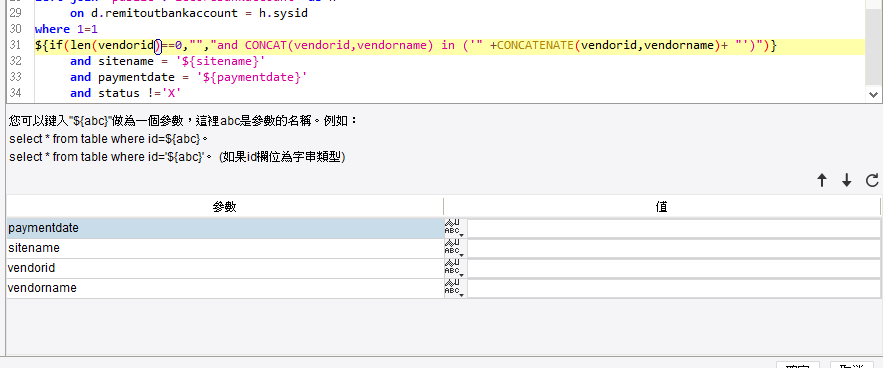Click the vendorid value input field
Viewport: 883px width, 368px height.
pos(674,268)
